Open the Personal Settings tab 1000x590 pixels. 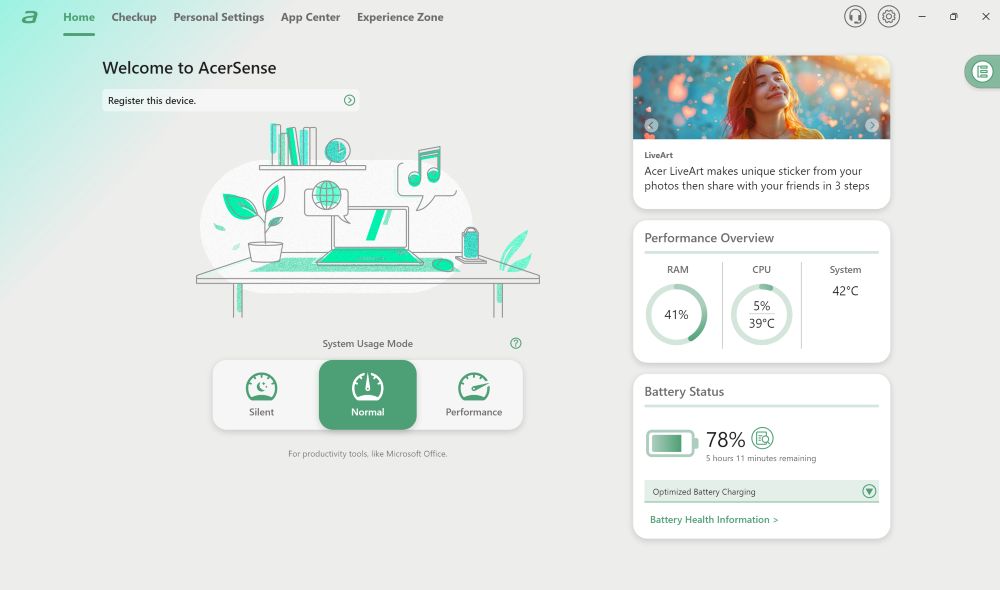(219, 17)
